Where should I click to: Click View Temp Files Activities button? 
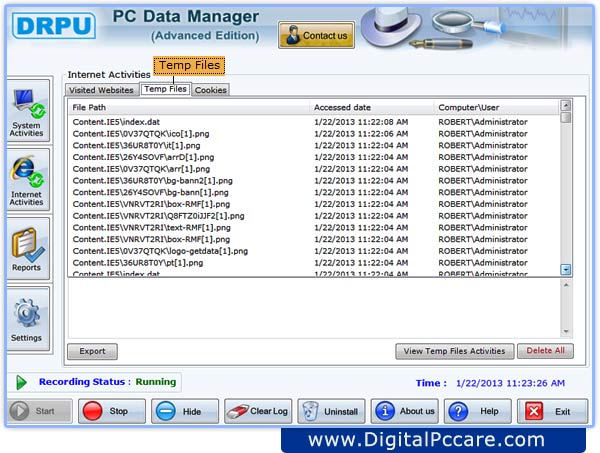pos(455,351)
